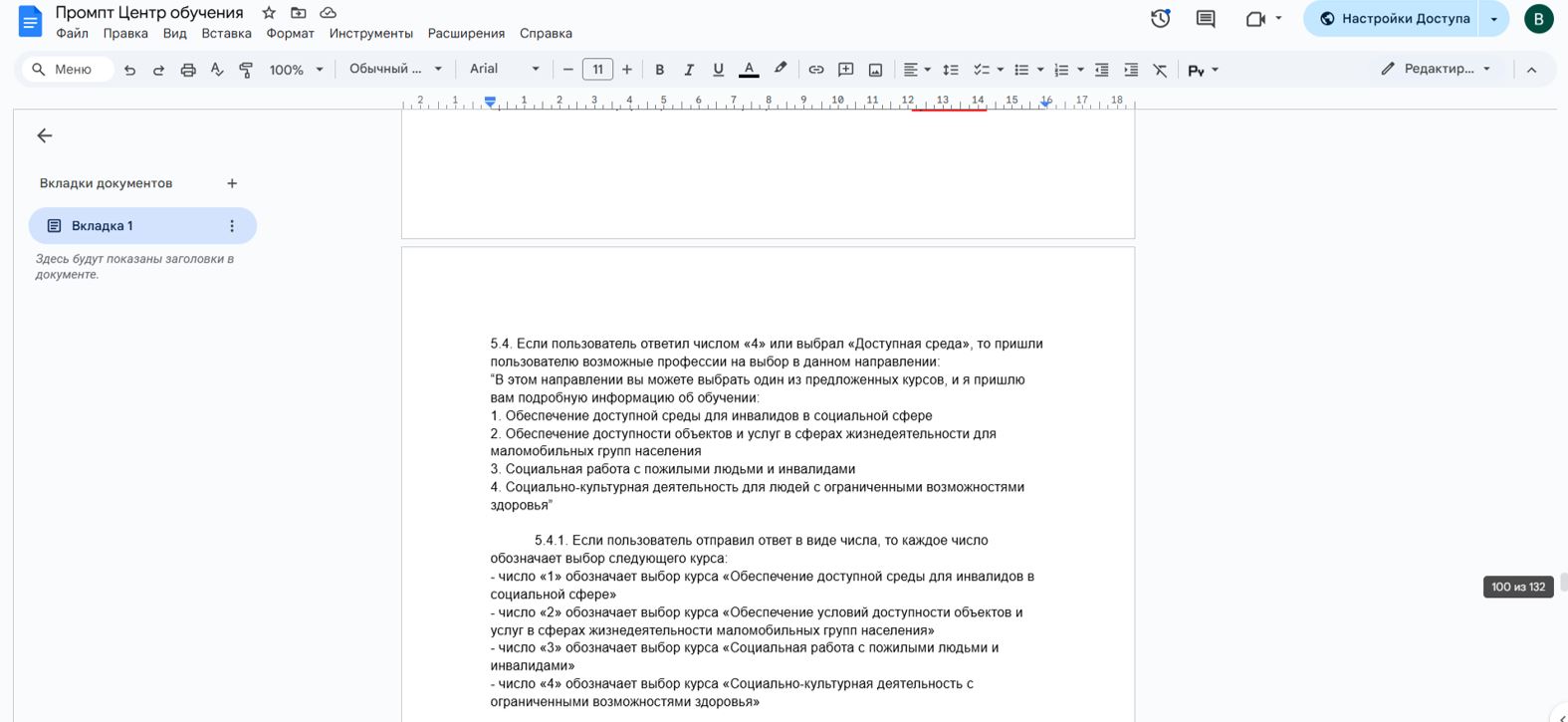Screen dimensions: 1568x722
Task: Open text alignment options
Action: 916,70
